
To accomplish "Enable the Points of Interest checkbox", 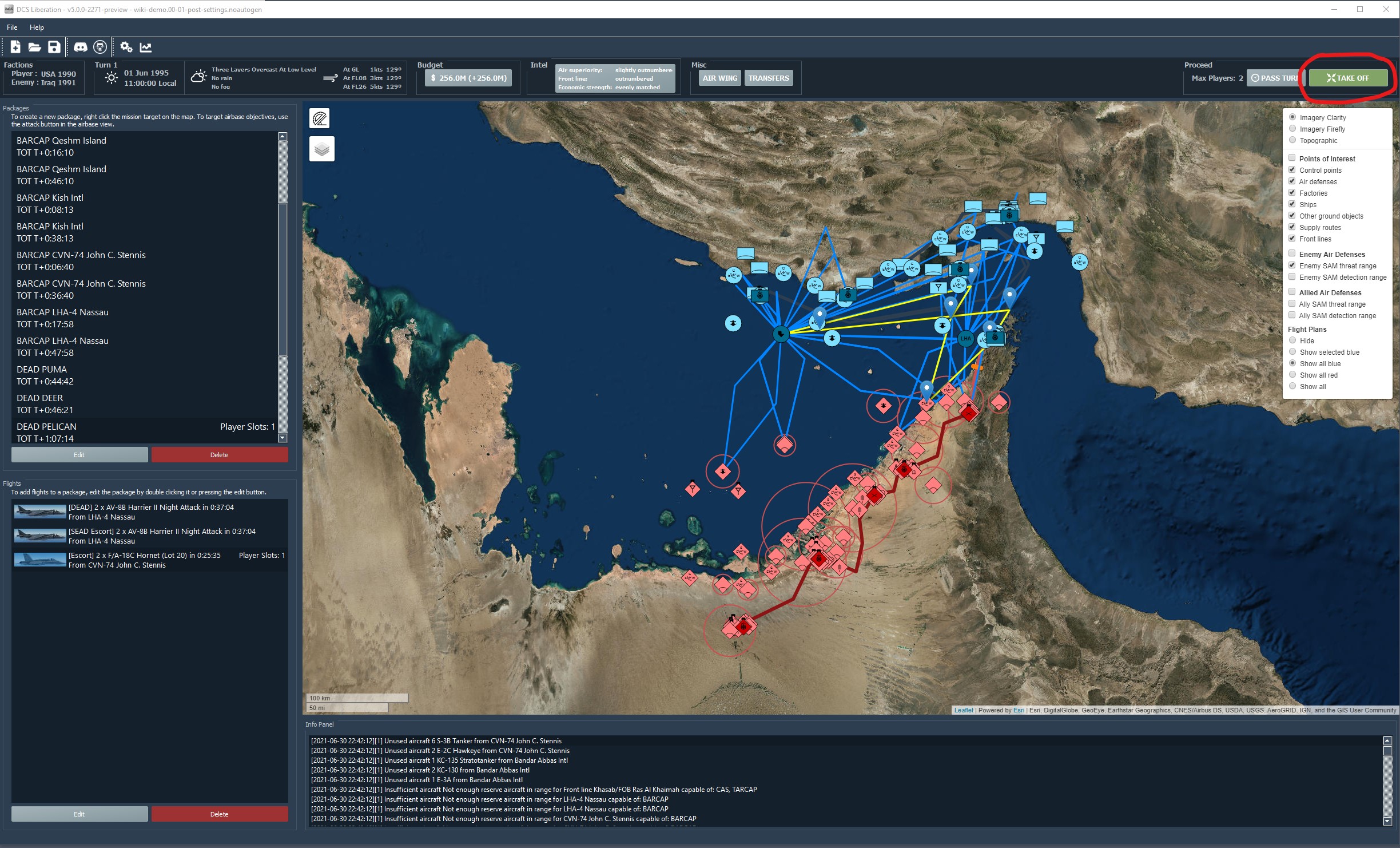I will pos(1292,158).
